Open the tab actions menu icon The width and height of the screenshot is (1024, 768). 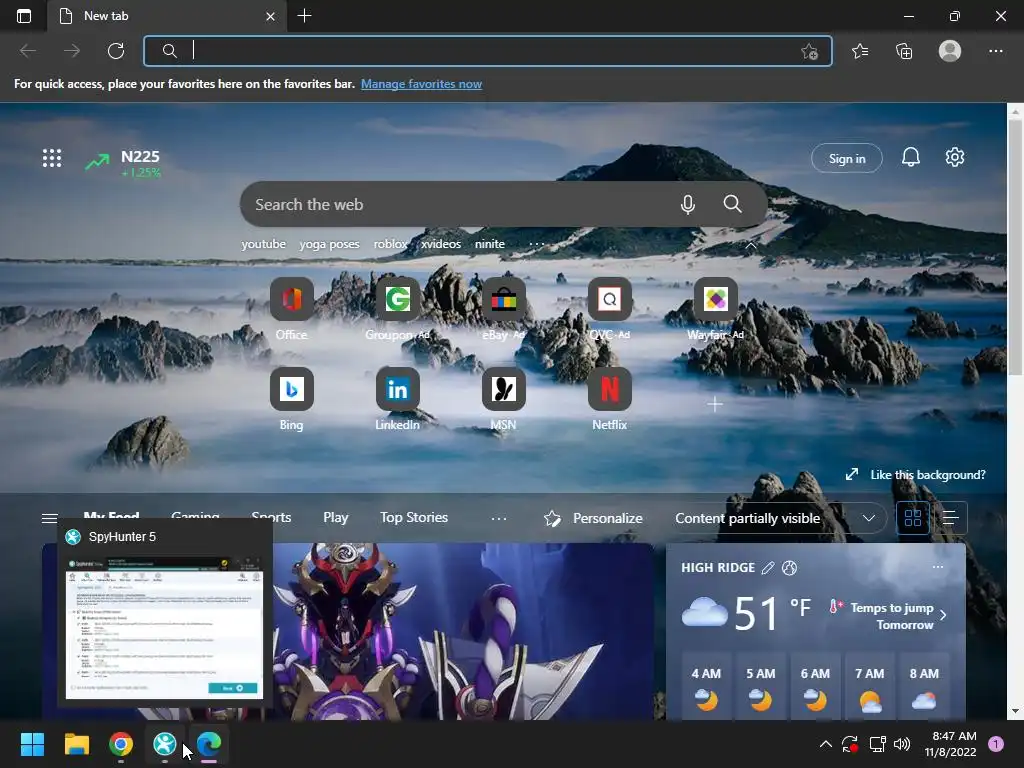24,16
